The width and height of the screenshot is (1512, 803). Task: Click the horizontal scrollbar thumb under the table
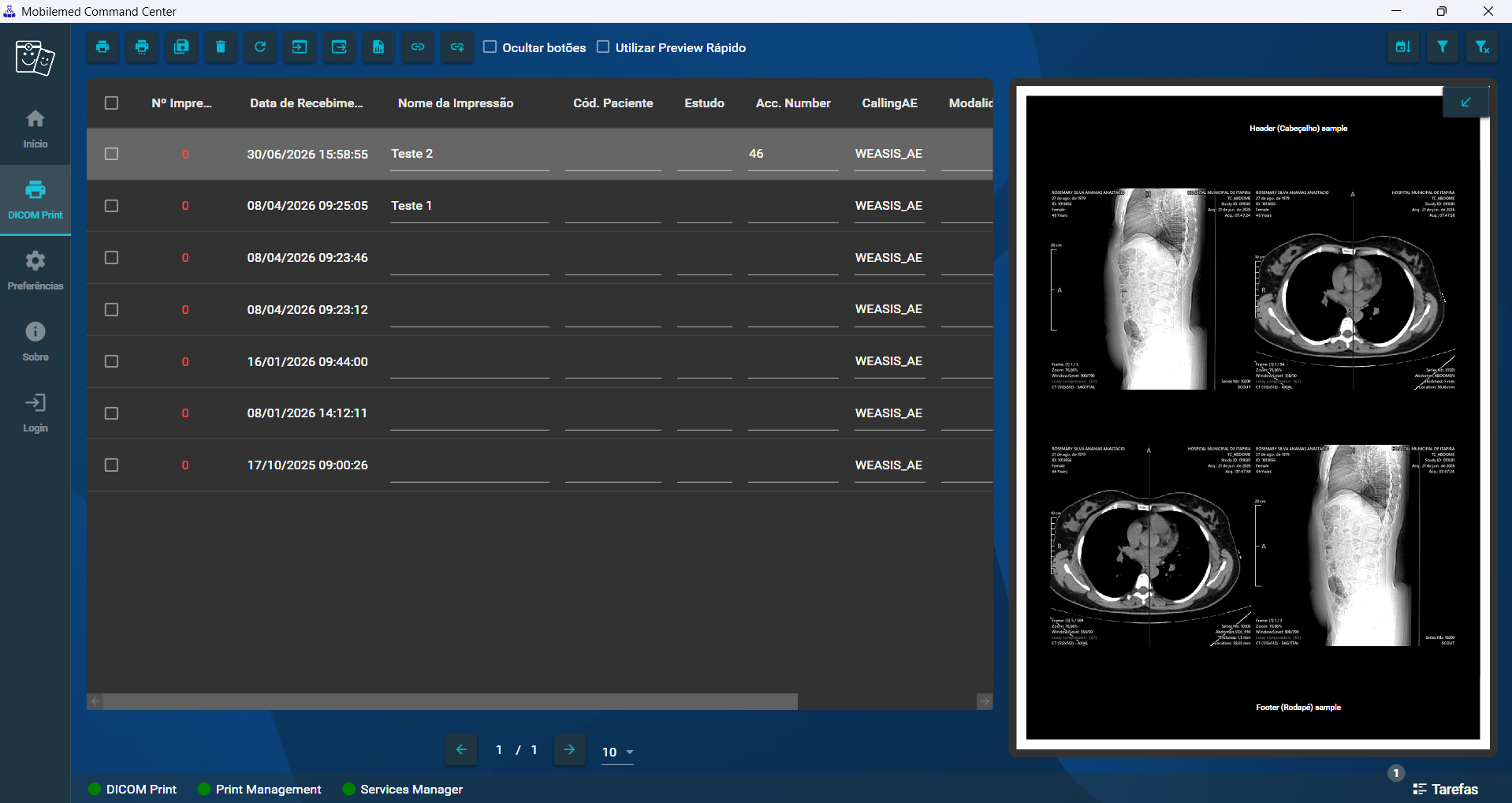click(x=450, y=701)
